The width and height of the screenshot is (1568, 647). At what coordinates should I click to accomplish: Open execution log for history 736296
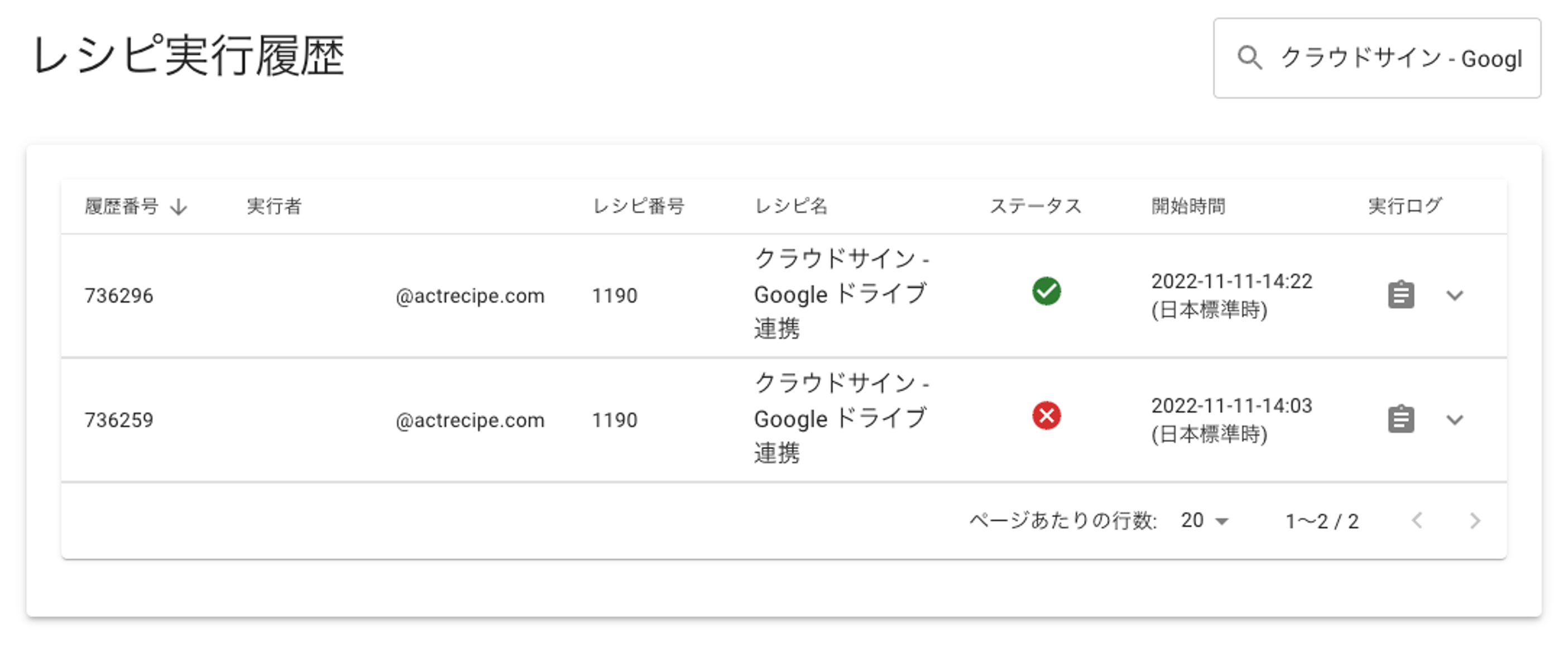(1401, 295)
